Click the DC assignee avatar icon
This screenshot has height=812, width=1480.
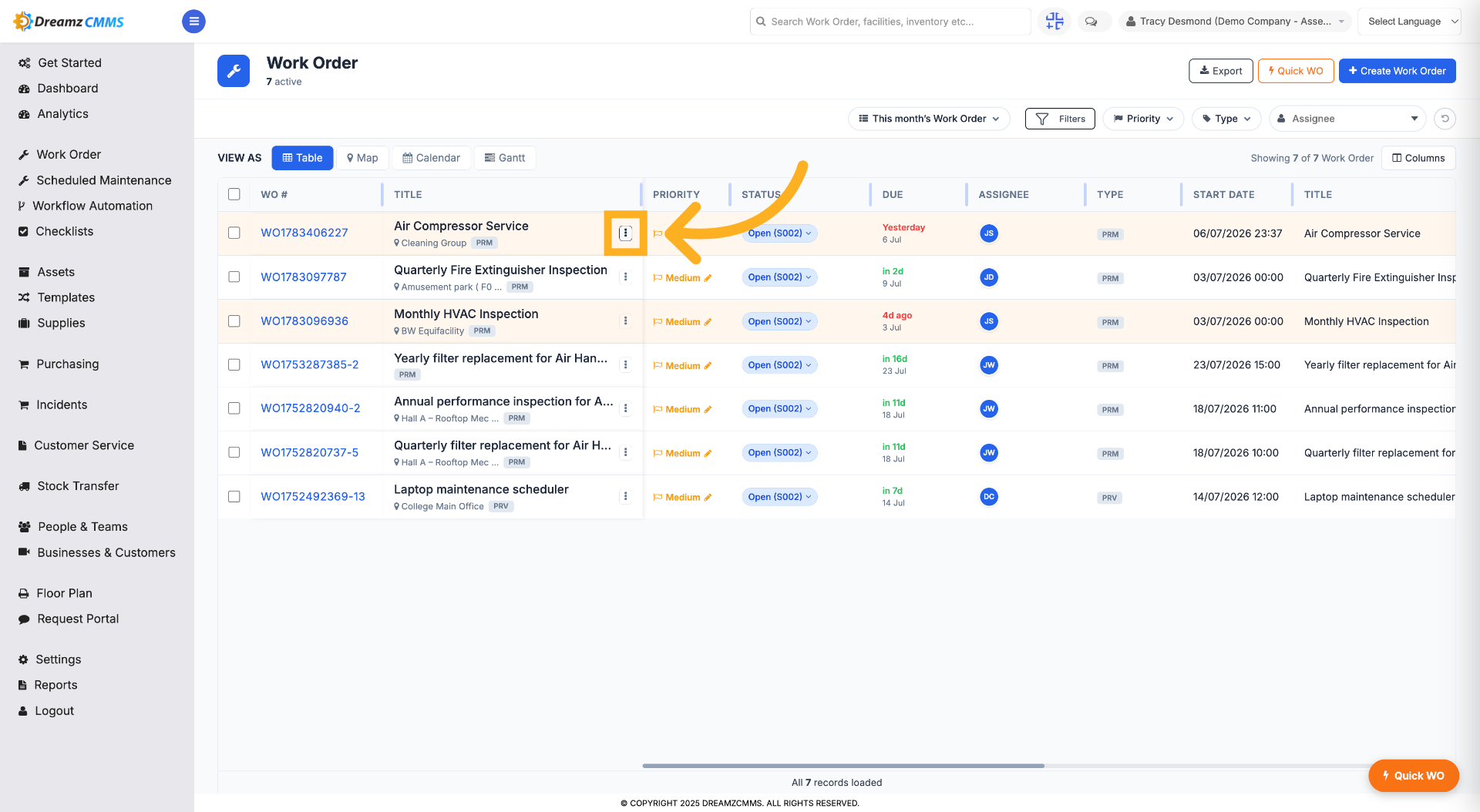click(x=989, y=497)
